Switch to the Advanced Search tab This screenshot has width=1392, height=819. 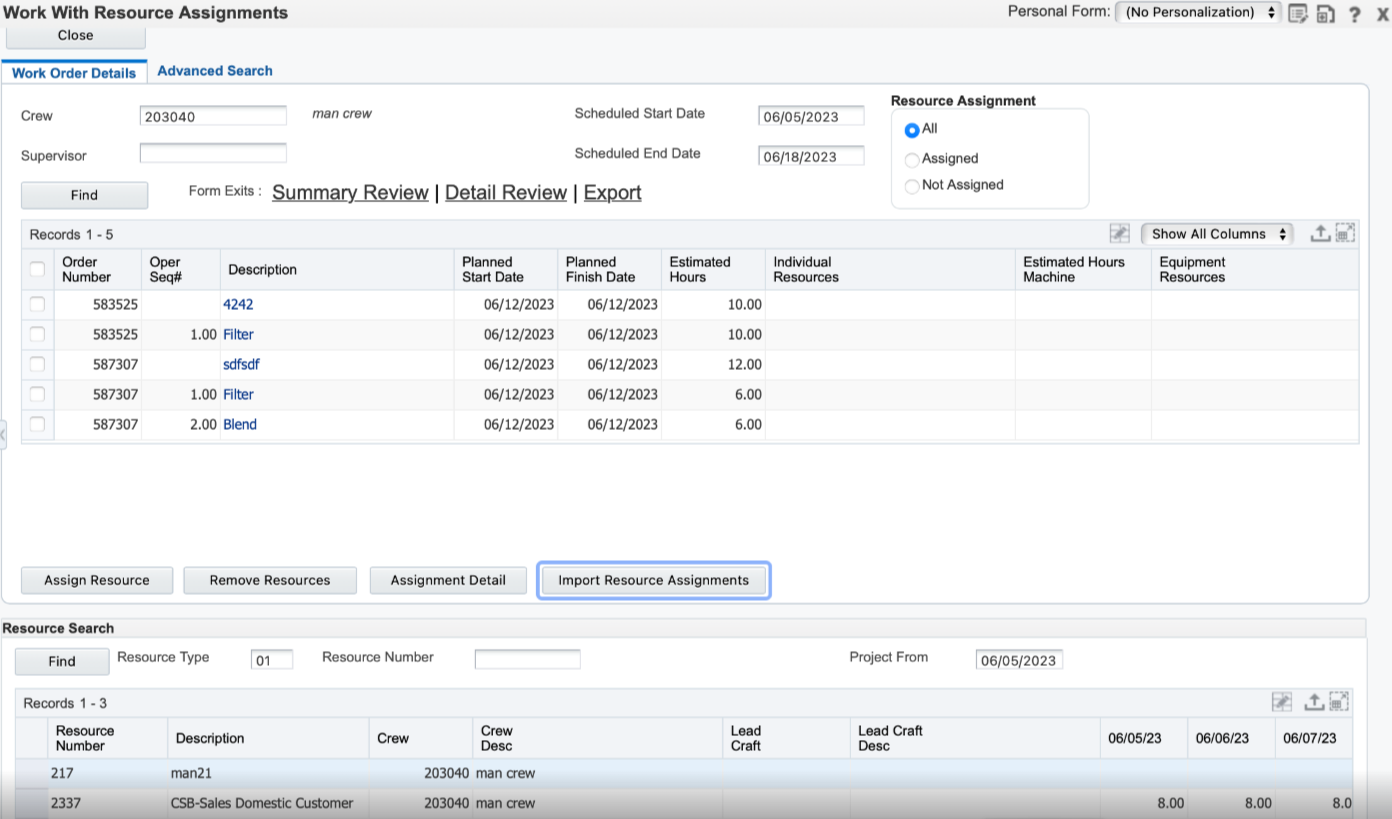(215, 71)
